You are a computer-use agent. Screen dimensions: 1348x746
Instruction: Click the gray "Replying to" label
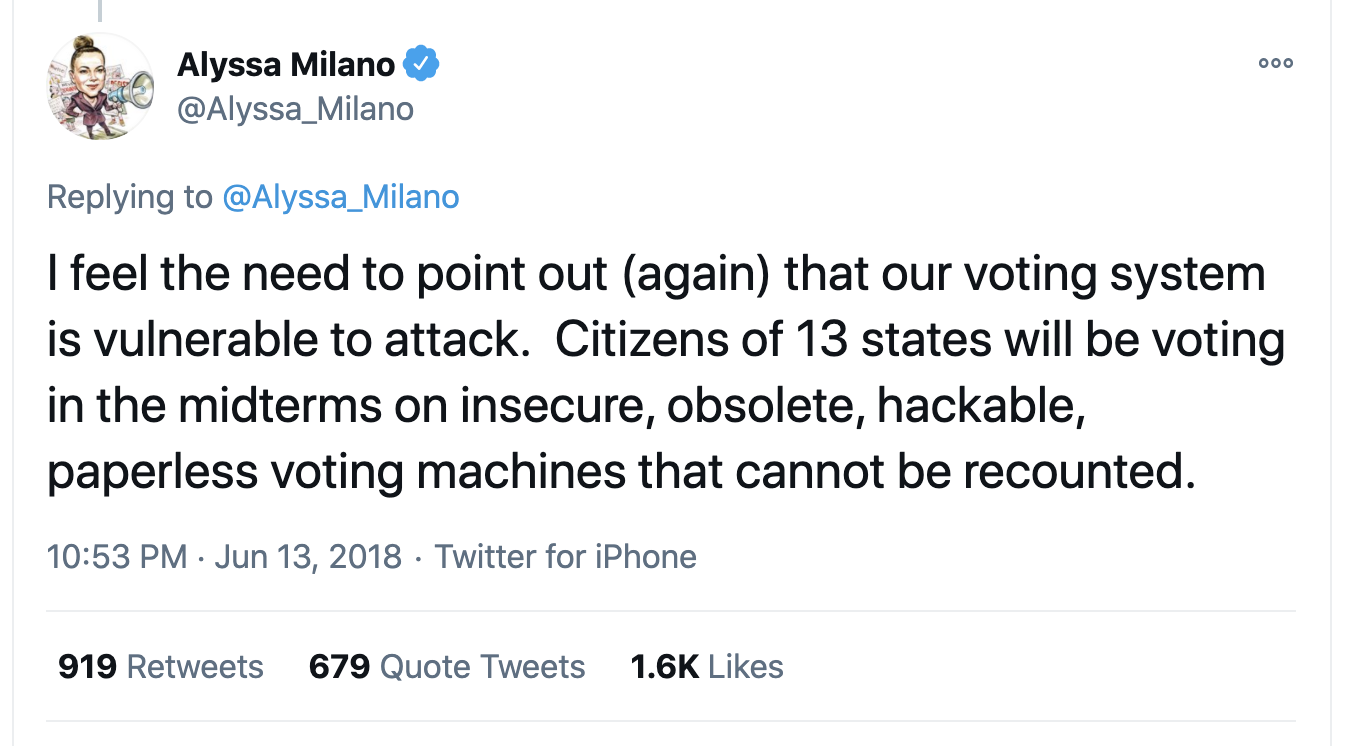pyautogui.click(x=130, y=196)
